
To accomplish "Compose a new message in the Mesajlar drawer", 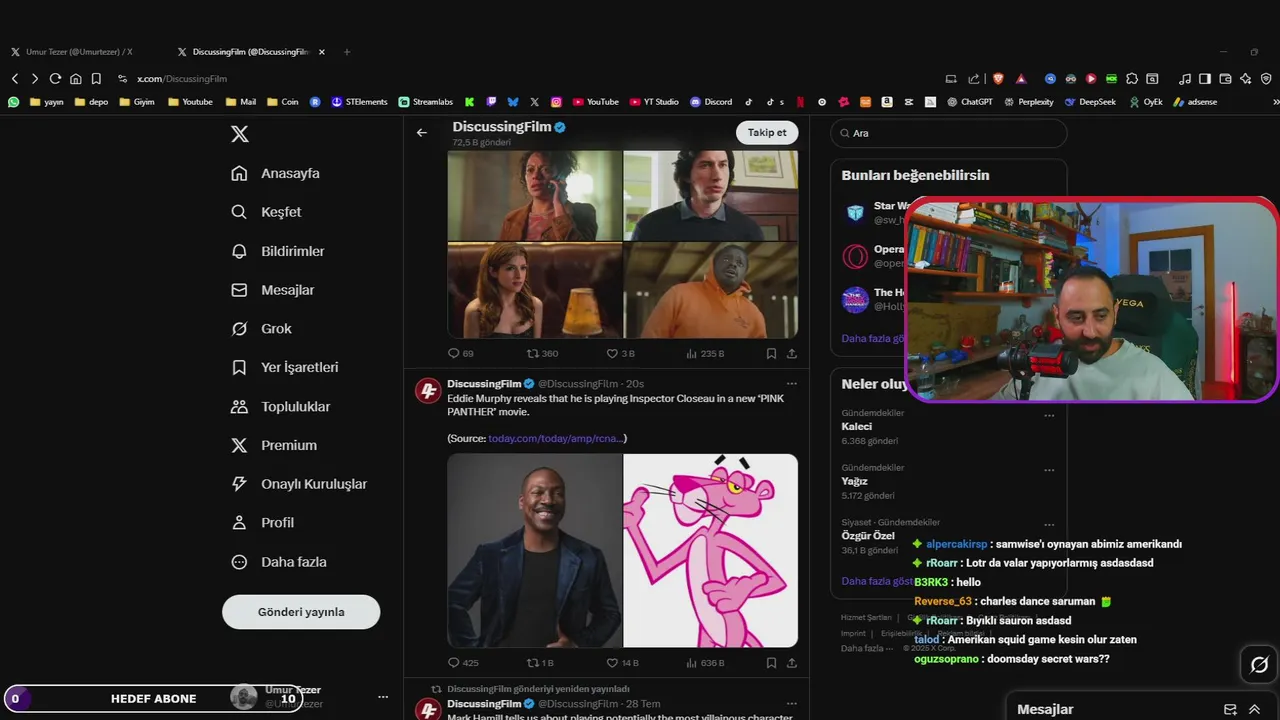I will point(1230,709).
